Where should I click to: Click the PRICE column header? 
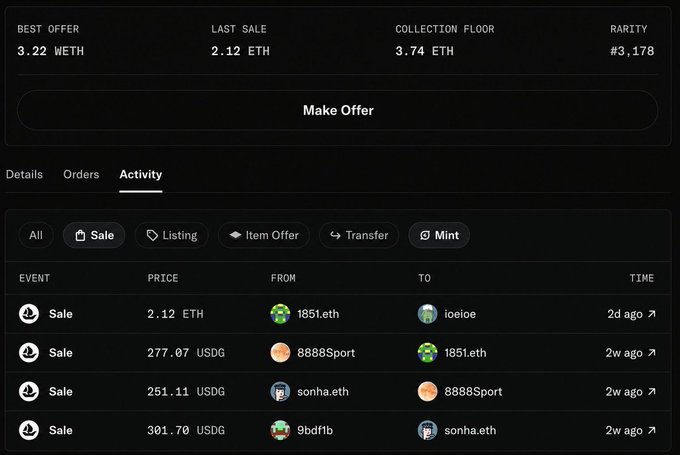[163, 278]
